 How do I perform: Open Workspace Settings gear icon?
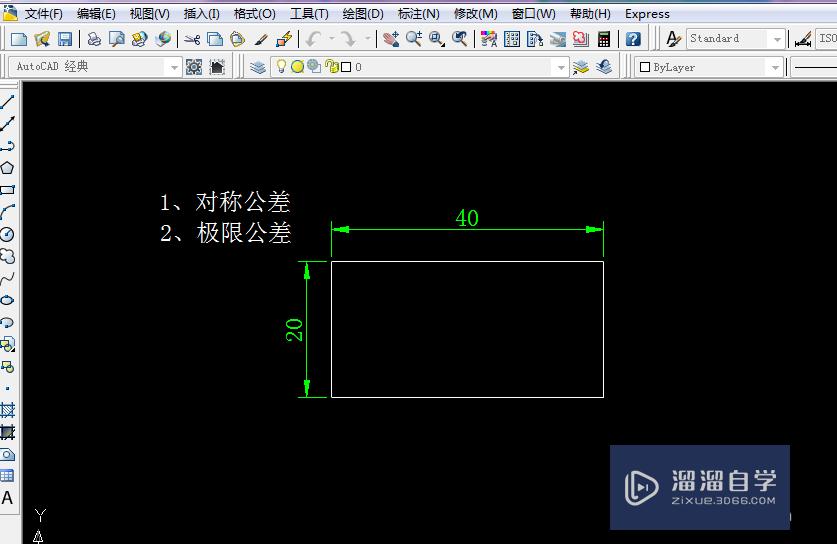(194, 67)
